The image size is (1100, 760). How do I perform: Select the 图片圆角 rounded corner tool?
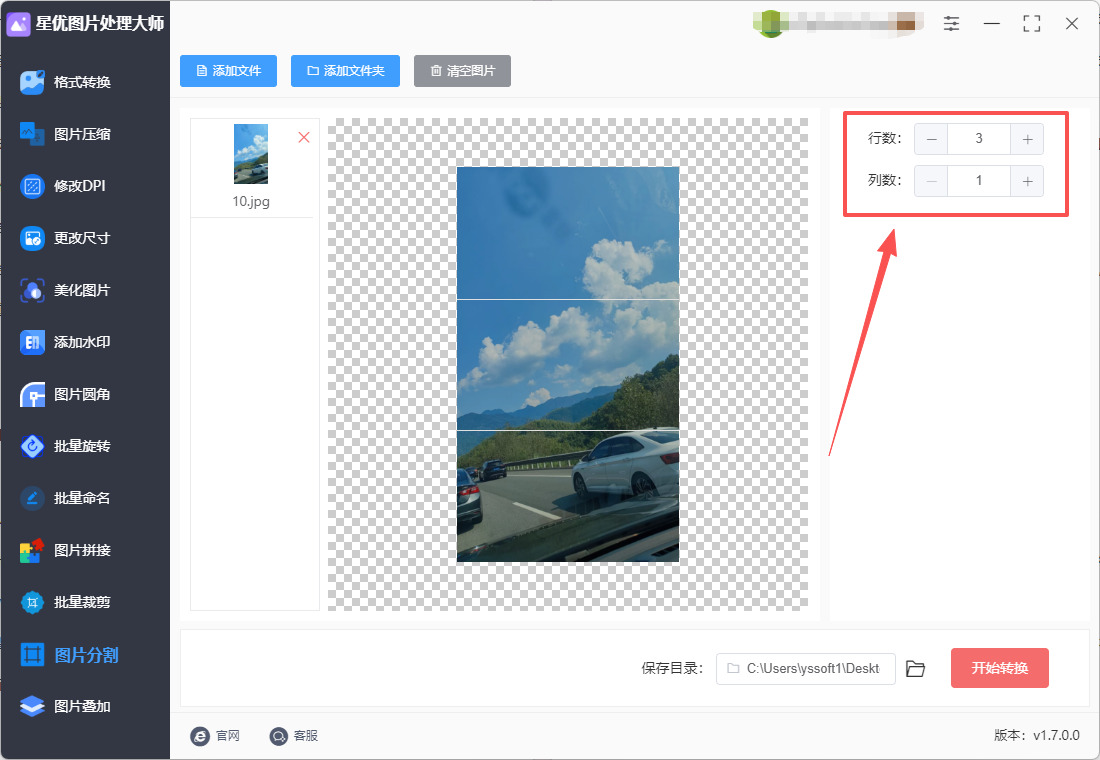[65, 394]
